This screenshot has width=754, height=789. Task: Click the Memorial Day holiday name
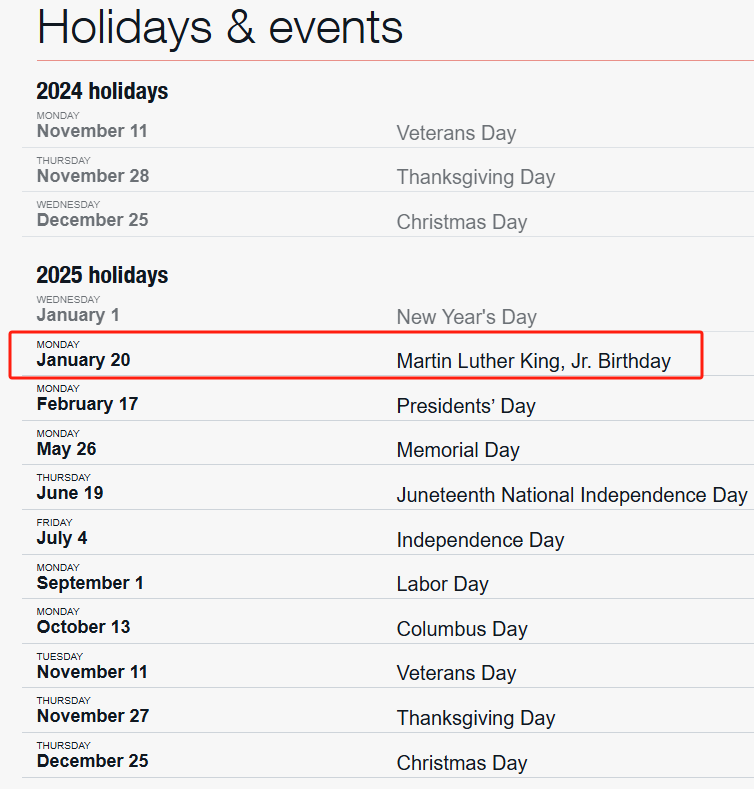point(458,450)
